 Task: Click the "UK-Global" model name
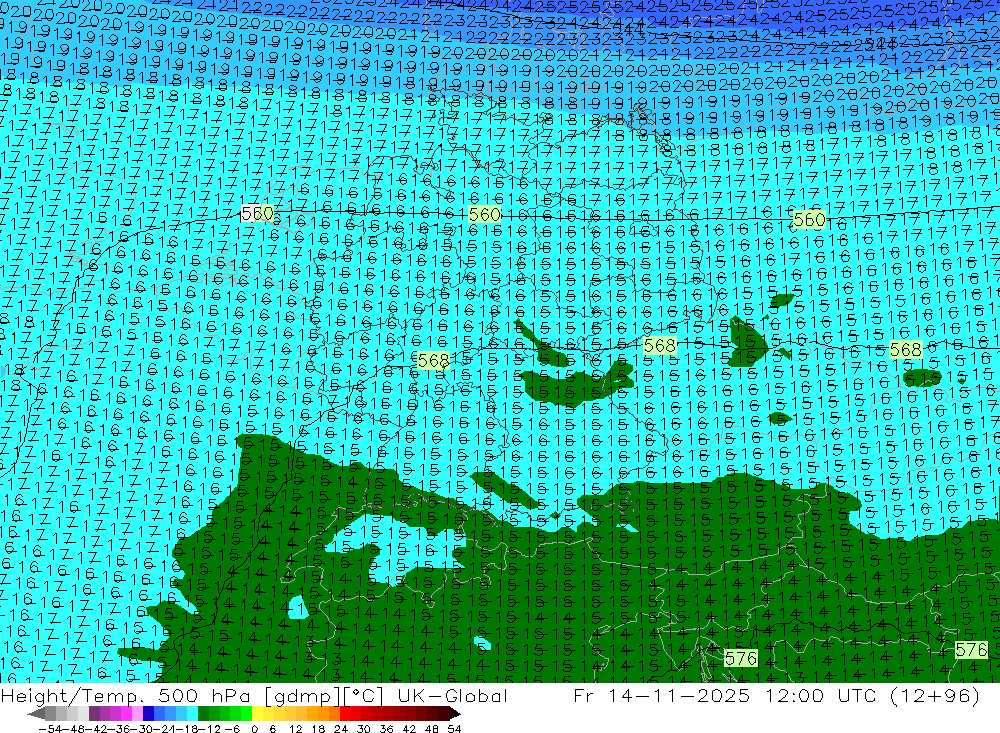click(452, 695)
